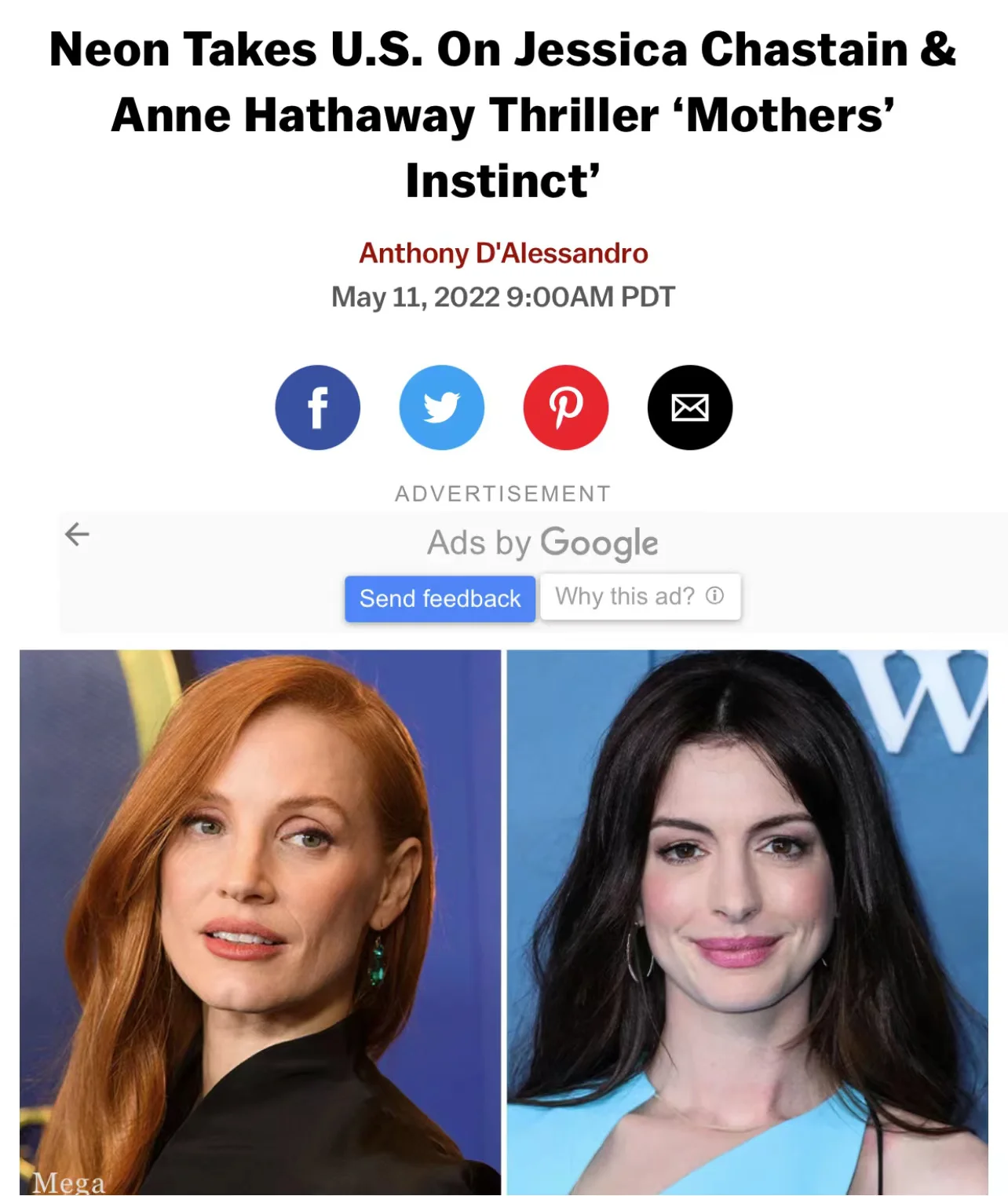Click the Google logo word in ad header
This screenshot has width=1008, height=1196.
pyautogui.click(x=599, y=543)
